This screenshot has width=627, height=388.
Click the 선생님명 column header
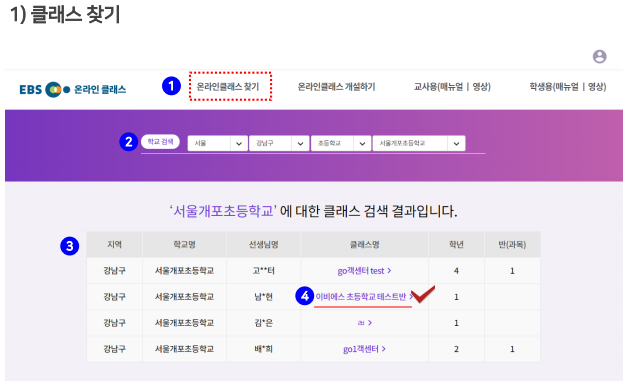[264, 244]
